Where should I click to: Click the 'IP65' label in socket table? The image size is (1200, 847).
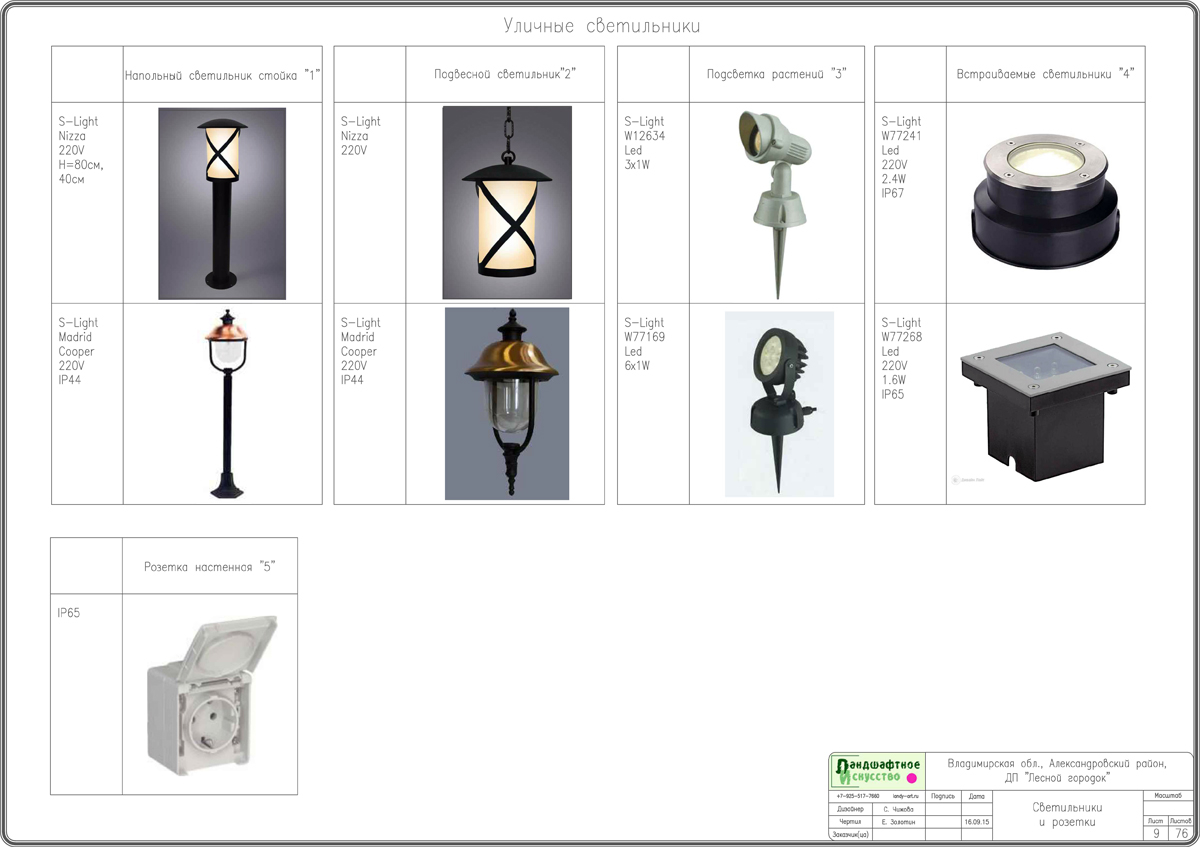69,613
